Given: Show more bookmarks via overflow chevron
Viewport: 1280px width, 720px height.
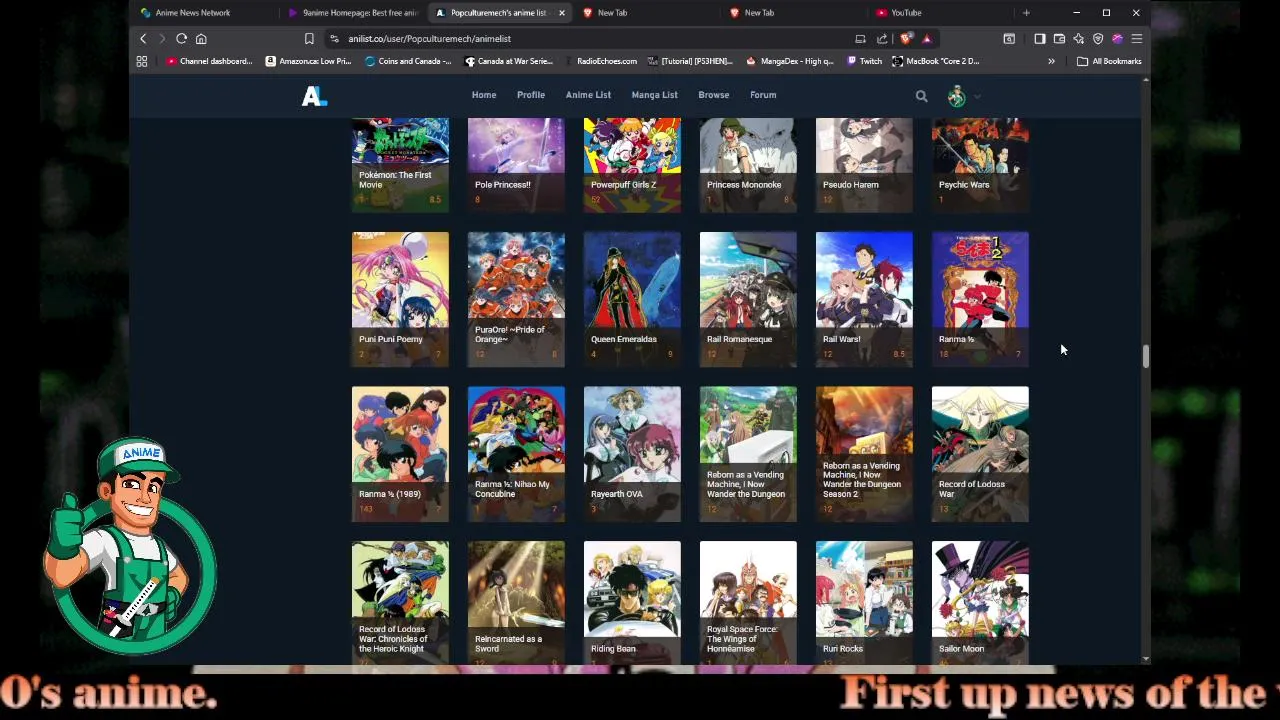Looking at the screenshot, I should tap(1051, 61).
